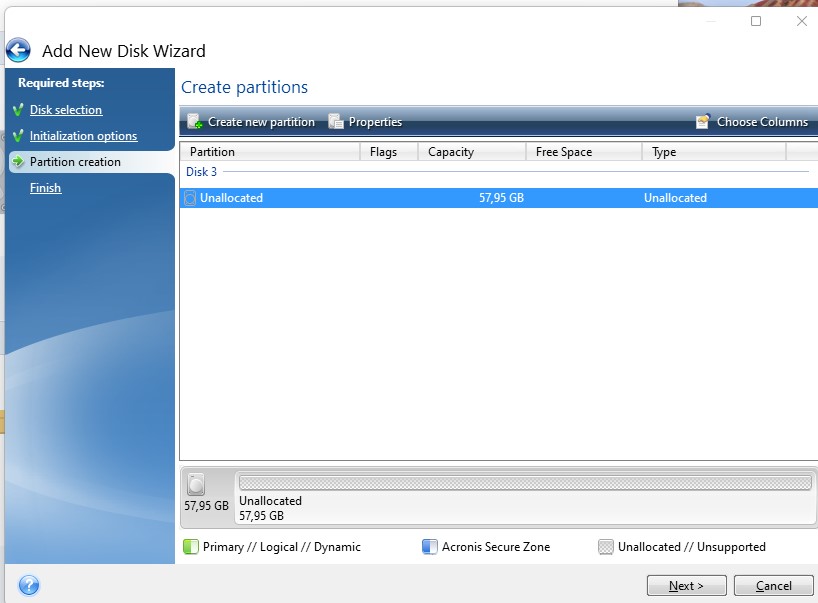The width and height of the screenshot is (818, 603).
Task: Click the green Primary legend swatch
Action: pos(191,547)
